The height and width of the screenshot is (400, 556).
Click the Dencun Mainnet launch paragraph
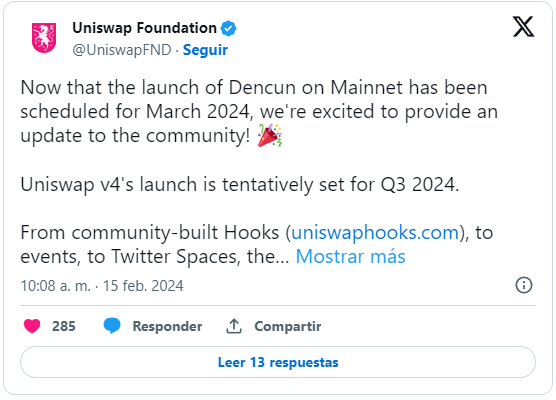[x=259, y=112]
